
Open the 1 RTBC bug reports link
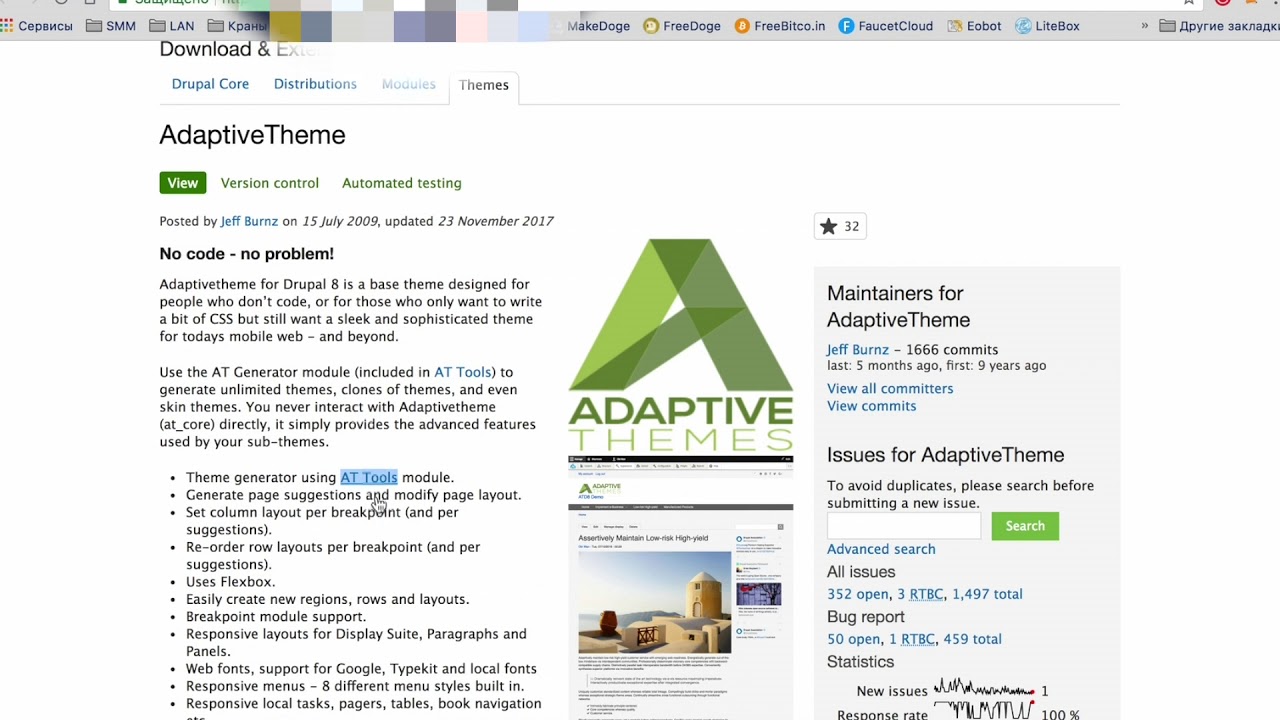pos(912,639)
